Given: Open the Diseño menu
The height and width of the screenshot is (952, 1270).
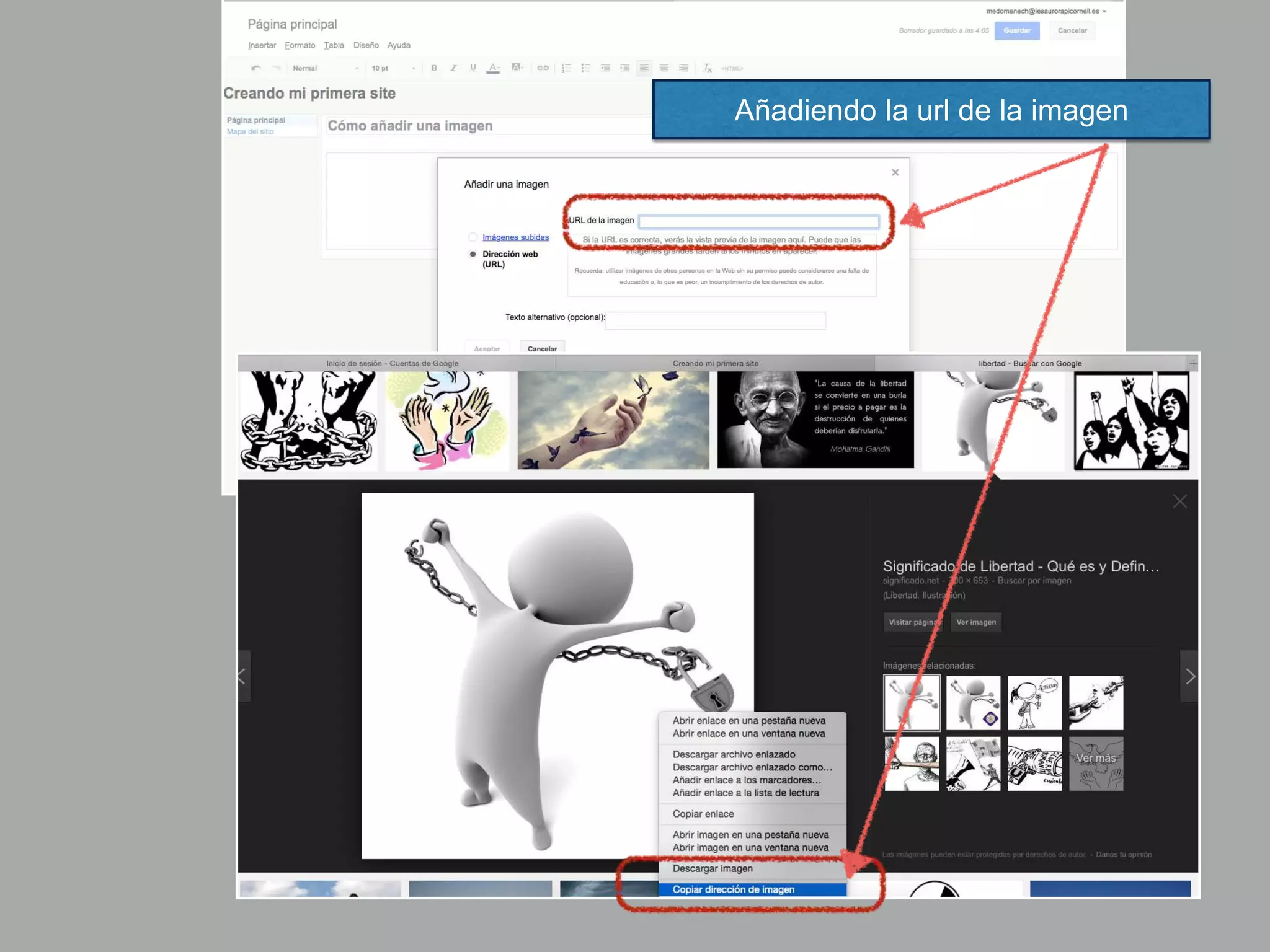Looking at the screenshot, I should [x=366, y=45].
